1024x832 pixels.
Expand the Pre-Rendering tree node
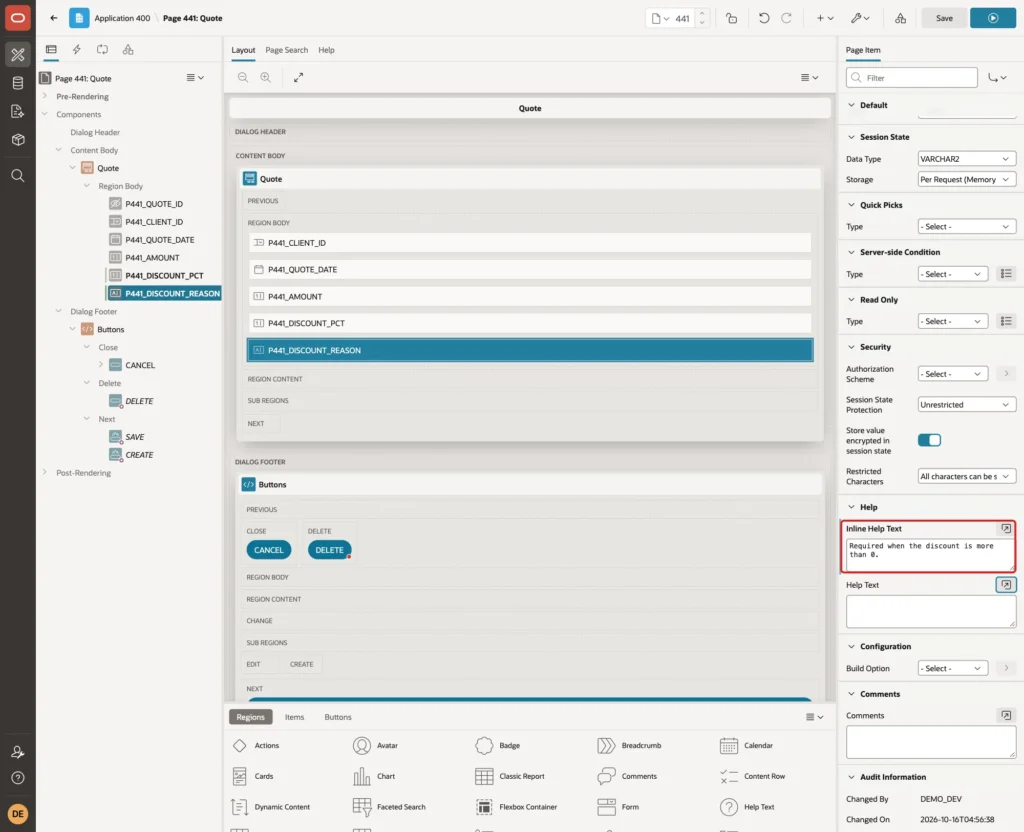pyautogui.click(x=44, y=96)
